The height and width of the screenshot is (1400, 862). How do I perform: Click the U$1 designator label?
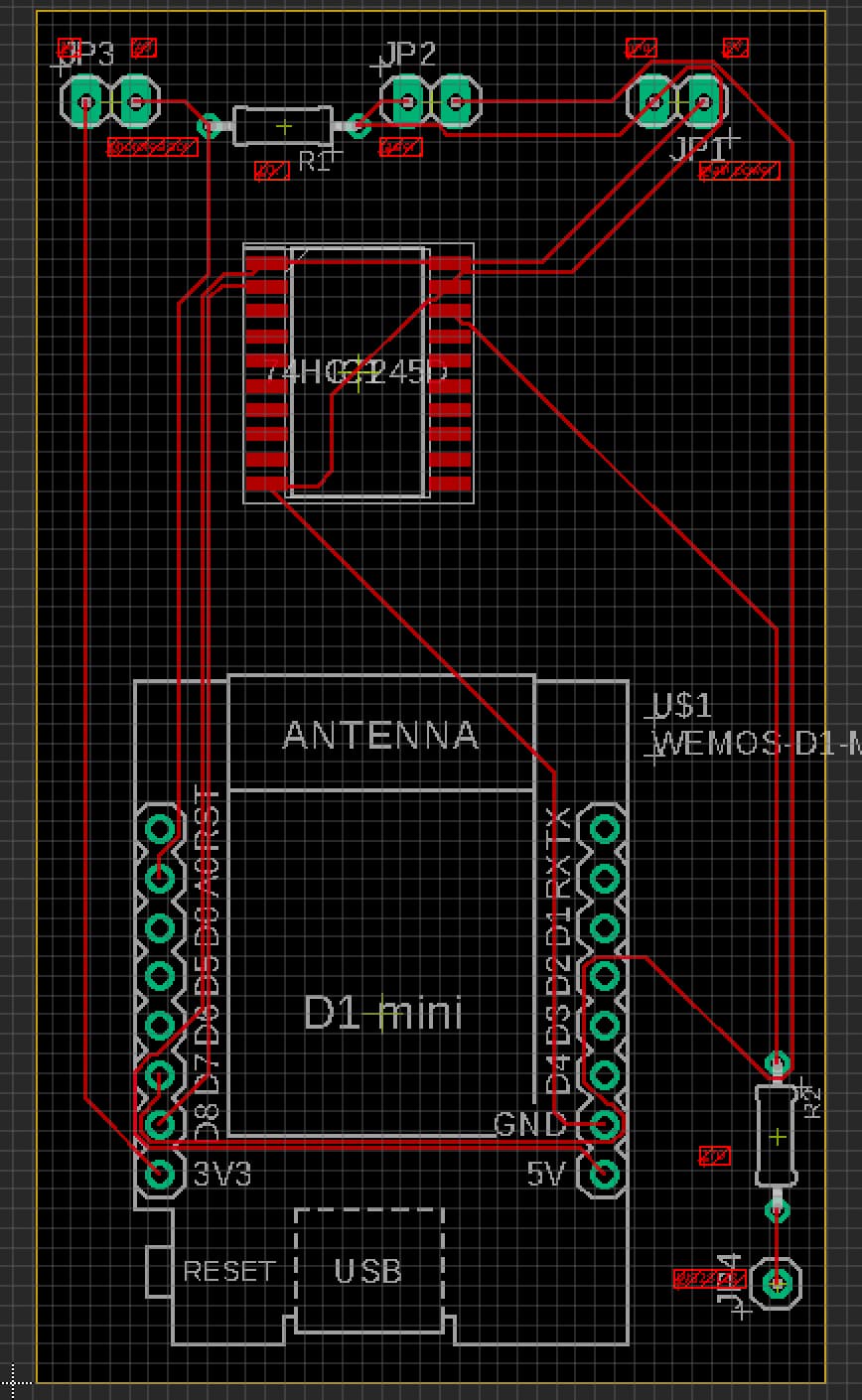click(683, 708)
